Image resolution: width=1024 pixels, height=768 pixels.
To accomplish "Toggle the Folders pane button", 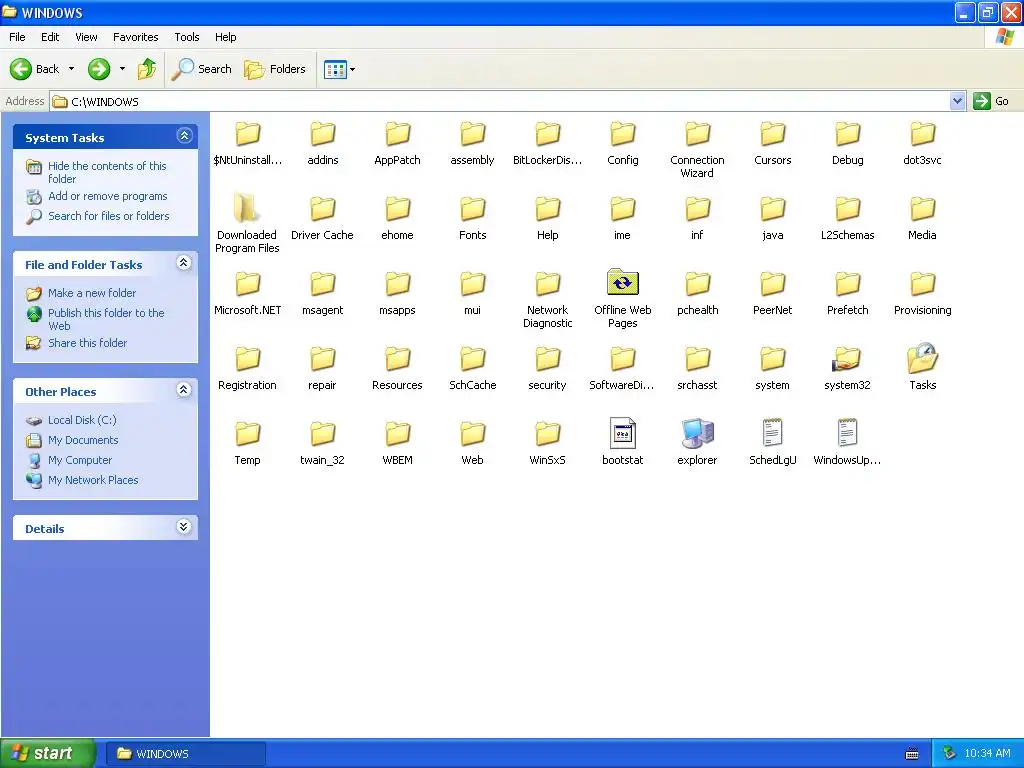I will point(275,69).
